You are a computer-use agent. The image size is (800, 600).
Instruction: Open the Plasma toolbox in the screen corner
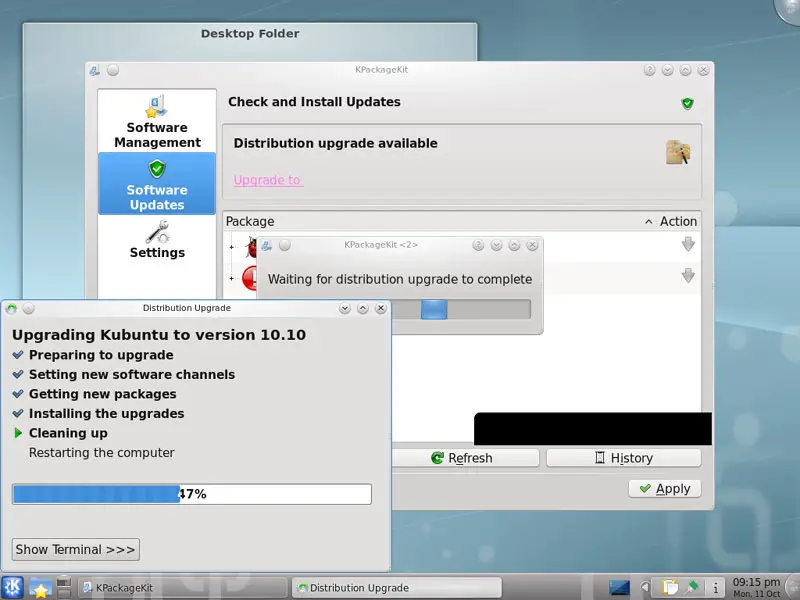point(788,9)
